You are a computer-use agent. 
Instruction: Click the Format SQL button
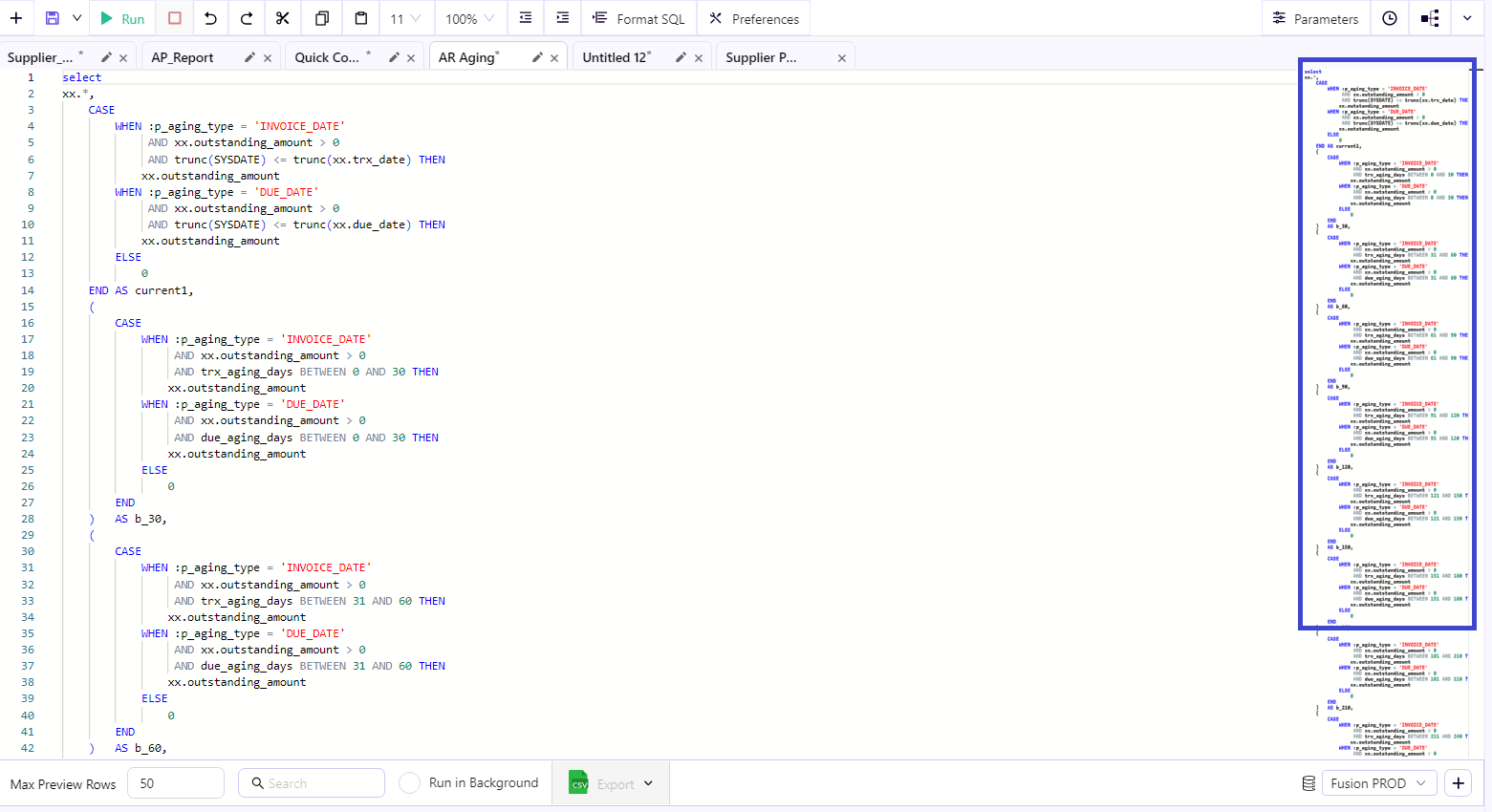tap(638, 18)
